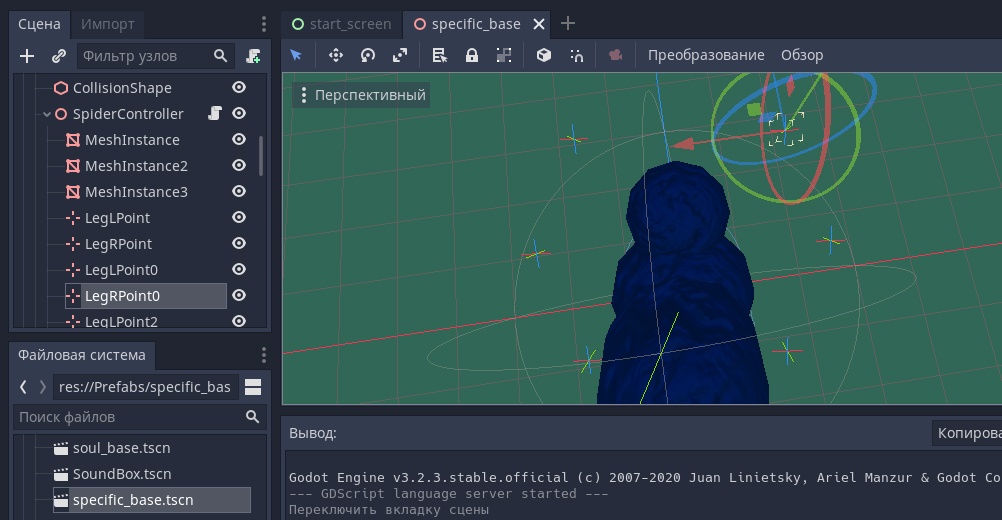Toggle Use Snap magnet icon

click(x=576, y=55)
